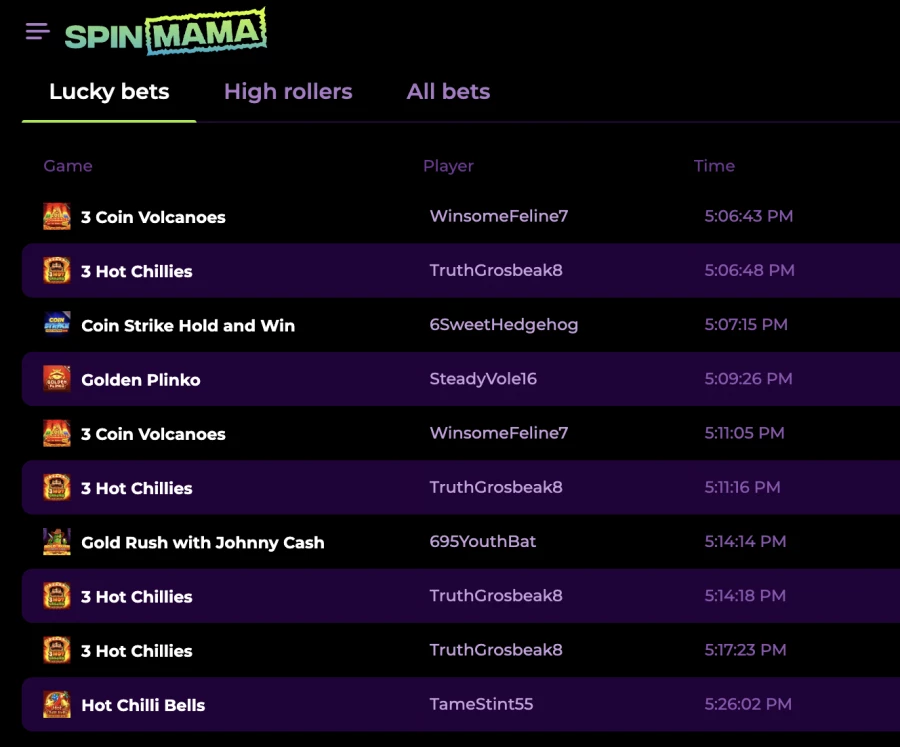900x747 pixels.
Task: Open the Golden Plinko game title
Action: click(141, 380)
